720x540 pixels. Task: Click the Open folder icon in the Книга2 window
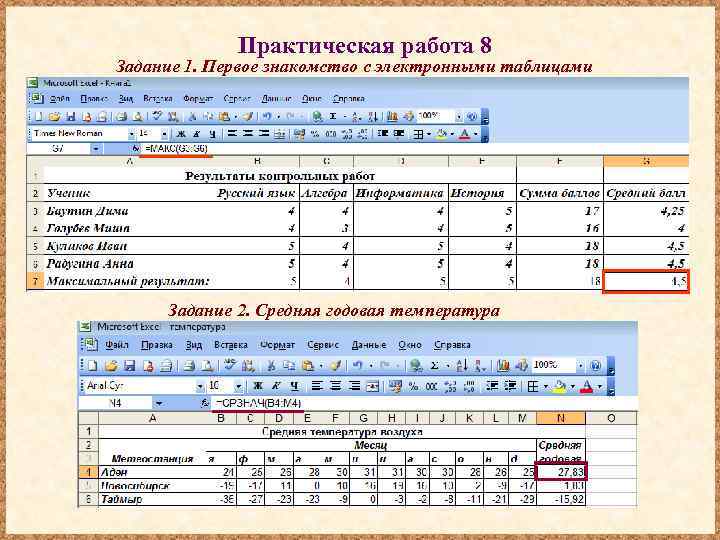point(54,117)
